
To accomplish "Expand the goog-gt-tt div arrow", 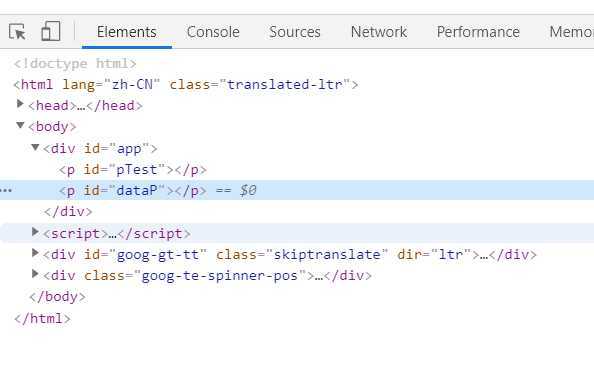I will [x=35, y=252].
